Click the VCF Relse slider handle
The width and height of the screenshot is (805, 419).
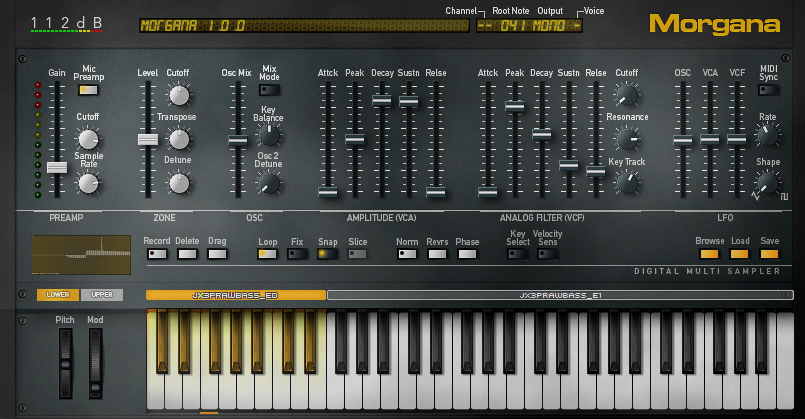click(x=596, y=171)
